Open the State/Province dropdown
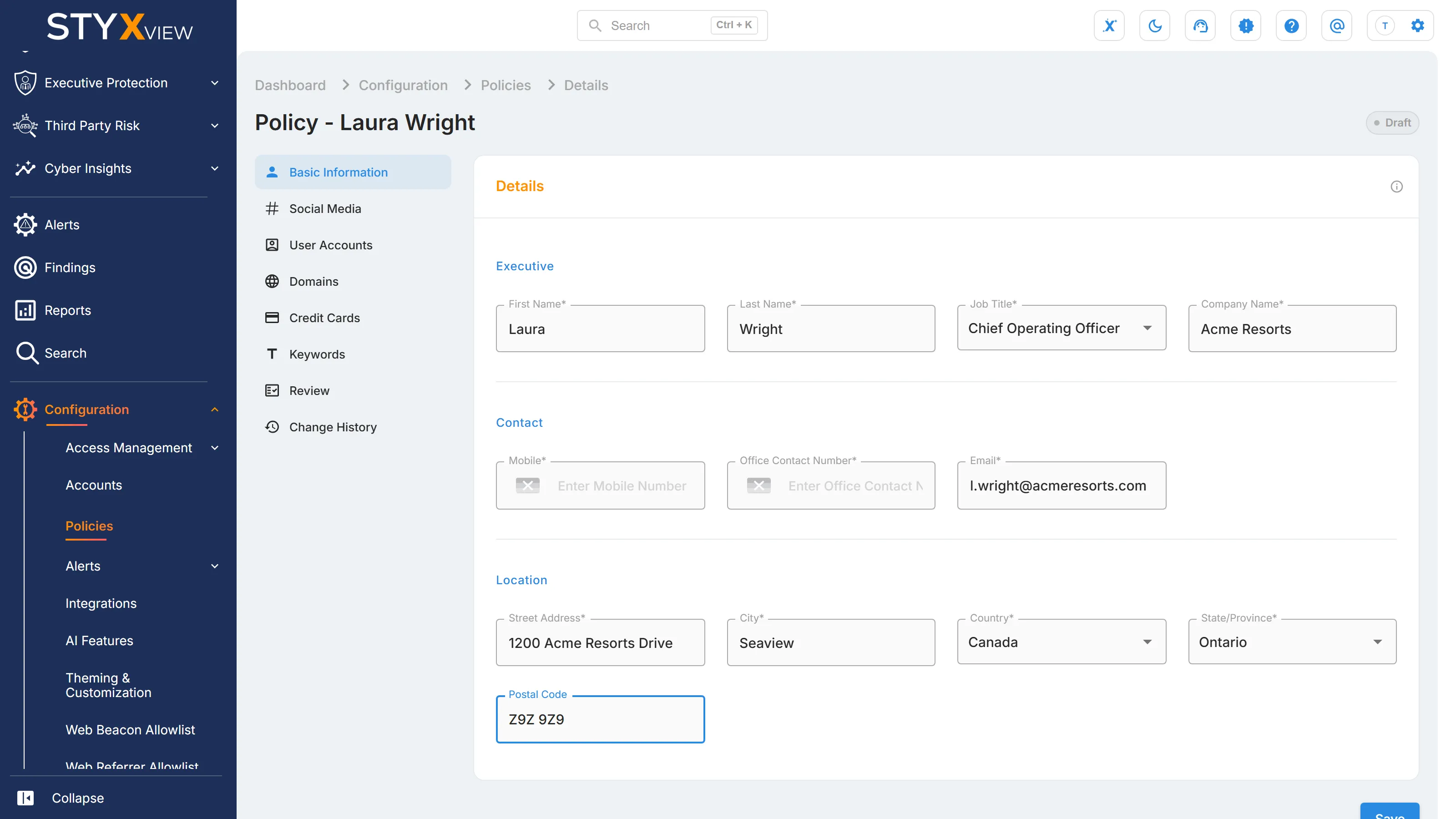This screenshot has height=819, width=1456. (1292, 642)
